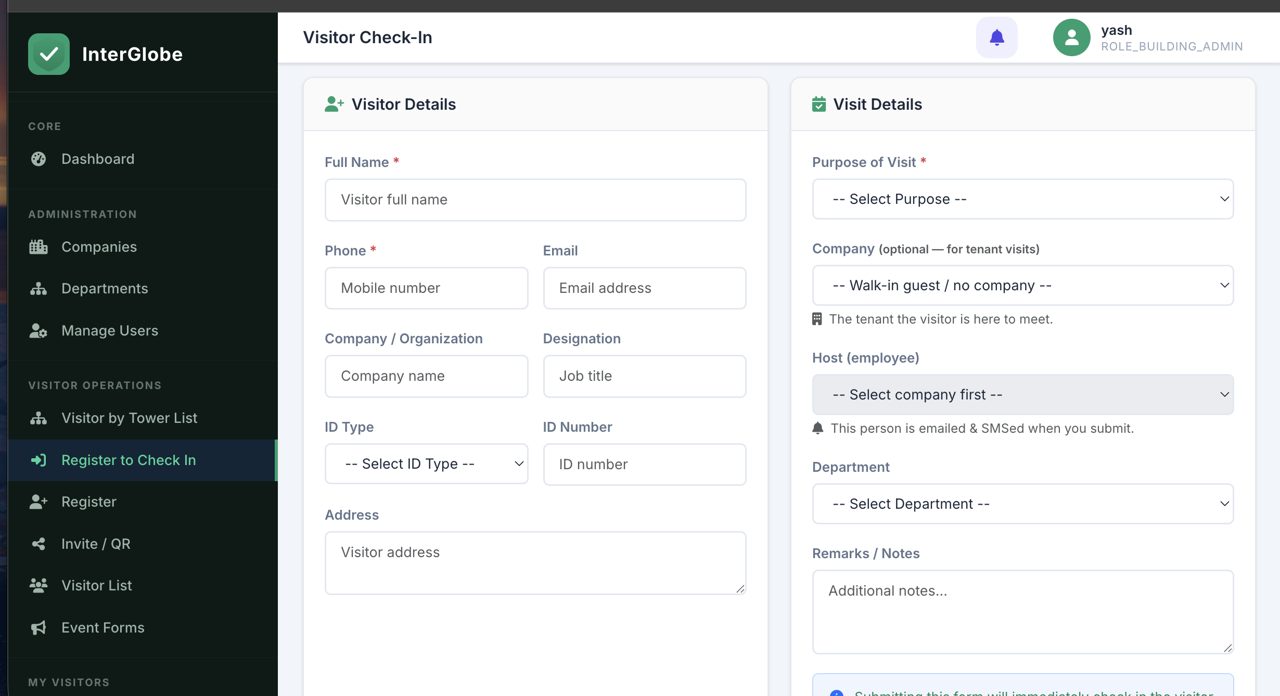This screenshot has width=1280, height=696.
Task: Open the Register sidebar item
Action: point(143,502)
